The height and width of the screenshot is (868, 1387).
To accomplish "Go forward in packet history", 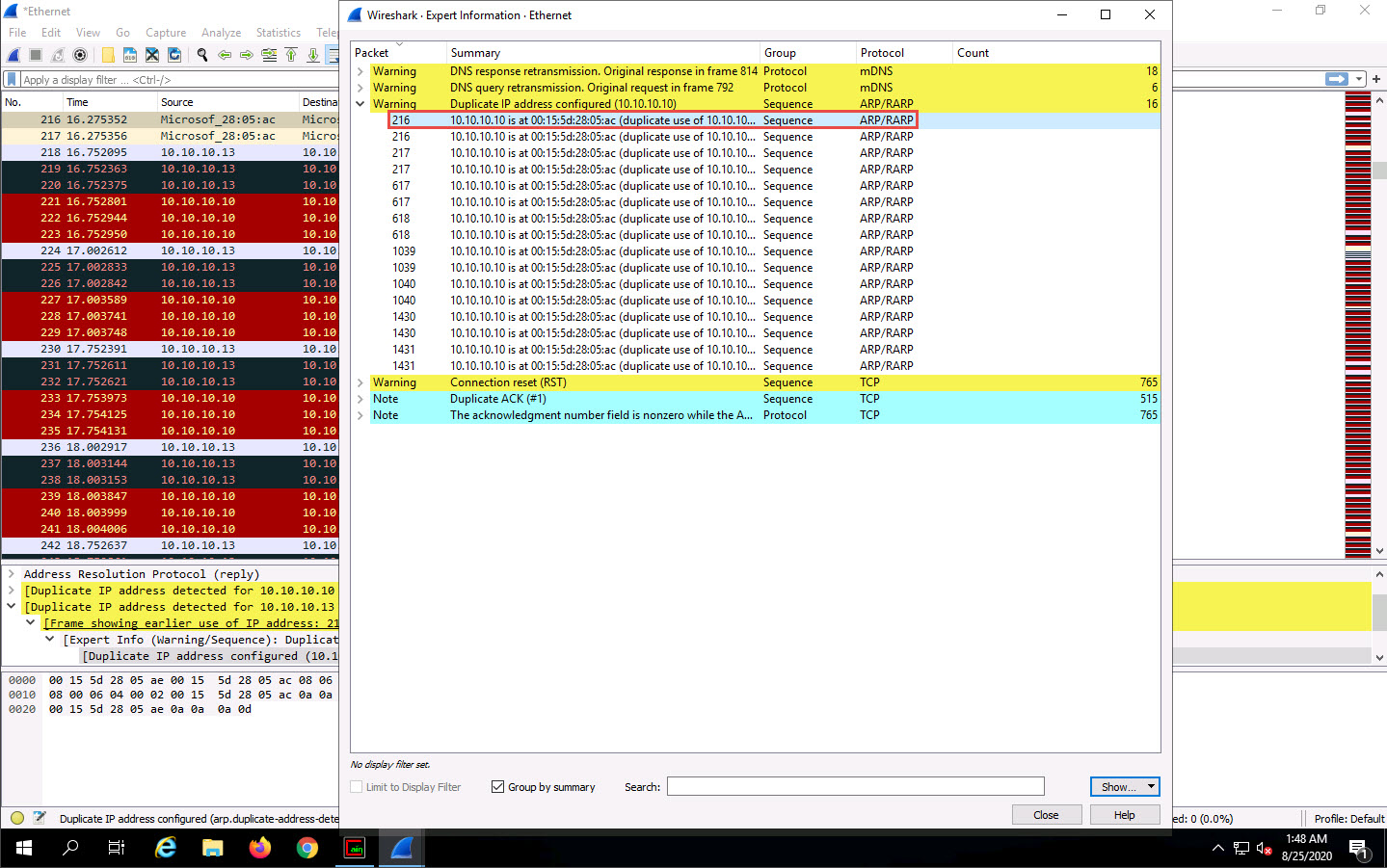I will [247, 55].
